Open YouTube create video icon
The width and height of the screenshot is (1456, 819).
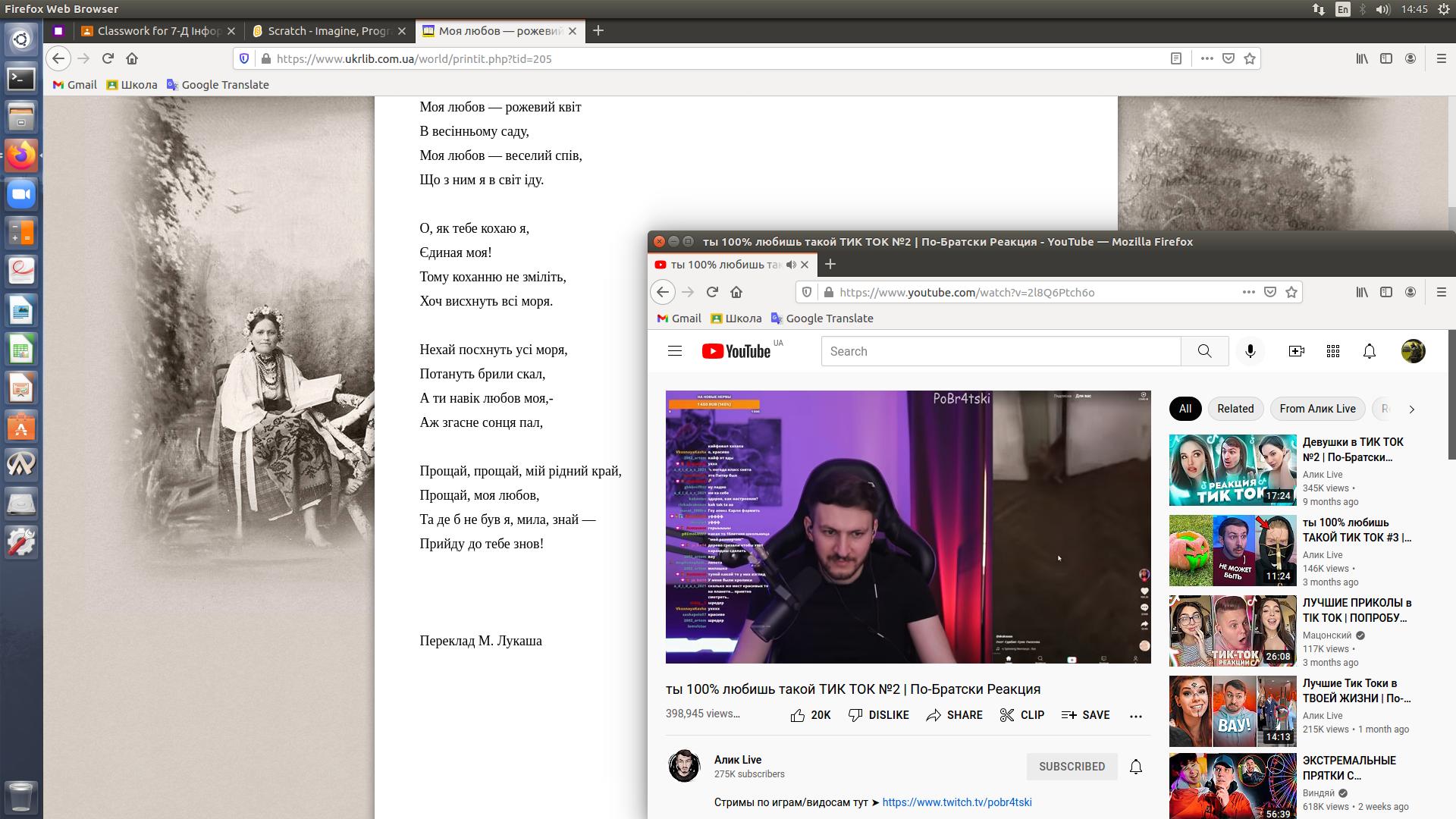pos(1296,351)
